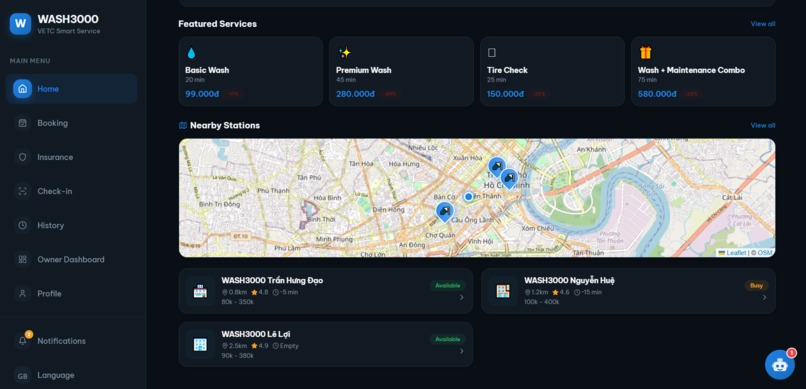Click Available badge on Trần Hưng Đạo
The image size is (806, 389).
448,285
